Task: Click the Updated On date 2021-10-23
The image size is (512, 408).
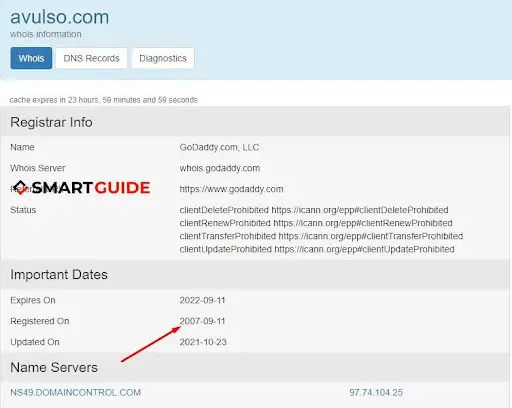Action: point(203,342)
